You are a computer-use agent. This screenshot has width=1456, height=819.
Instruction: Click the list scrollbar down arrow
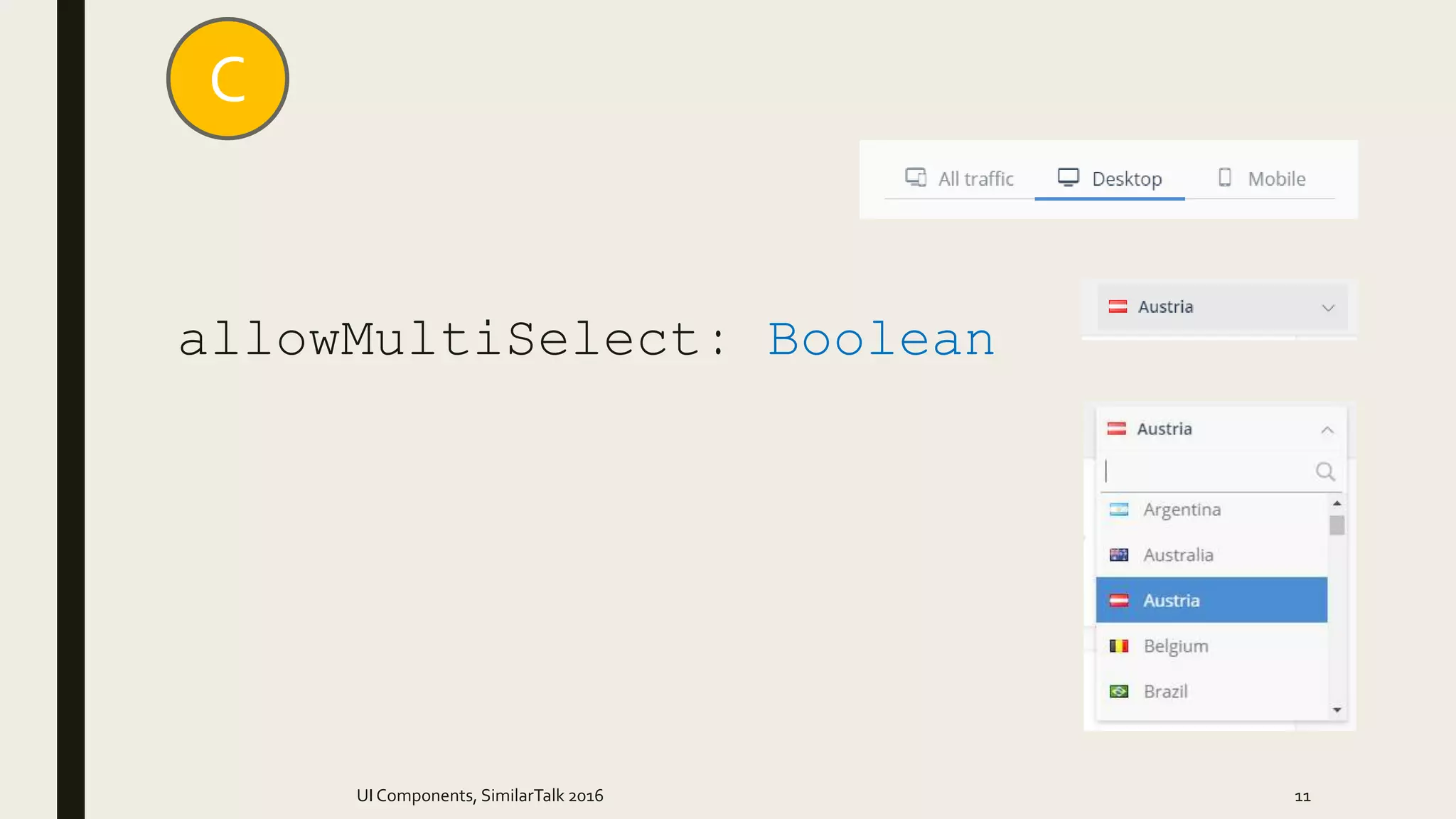click(x=1337, y=710)
